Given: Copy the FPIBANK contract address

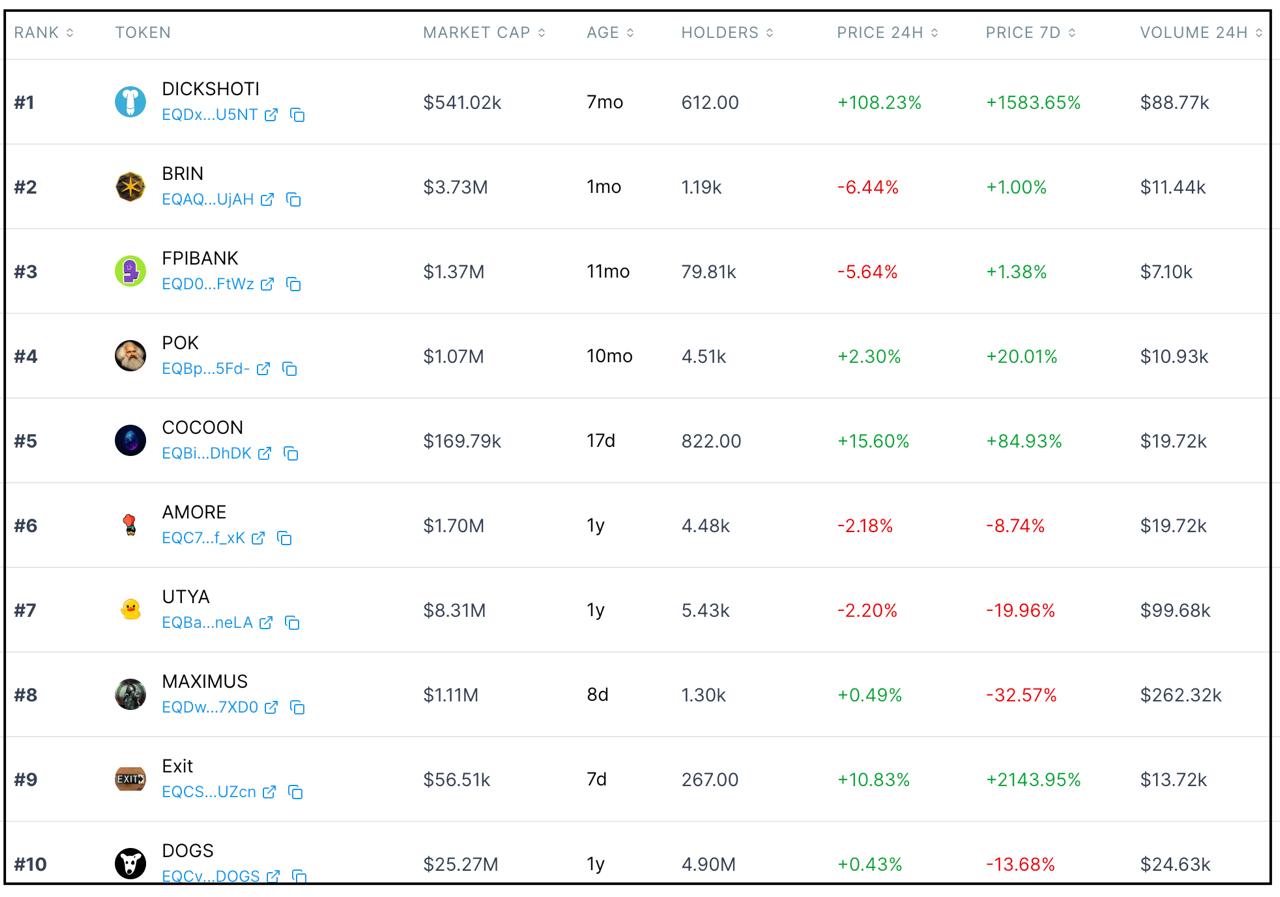Looking at the screenshot, I should click(294, 284).
